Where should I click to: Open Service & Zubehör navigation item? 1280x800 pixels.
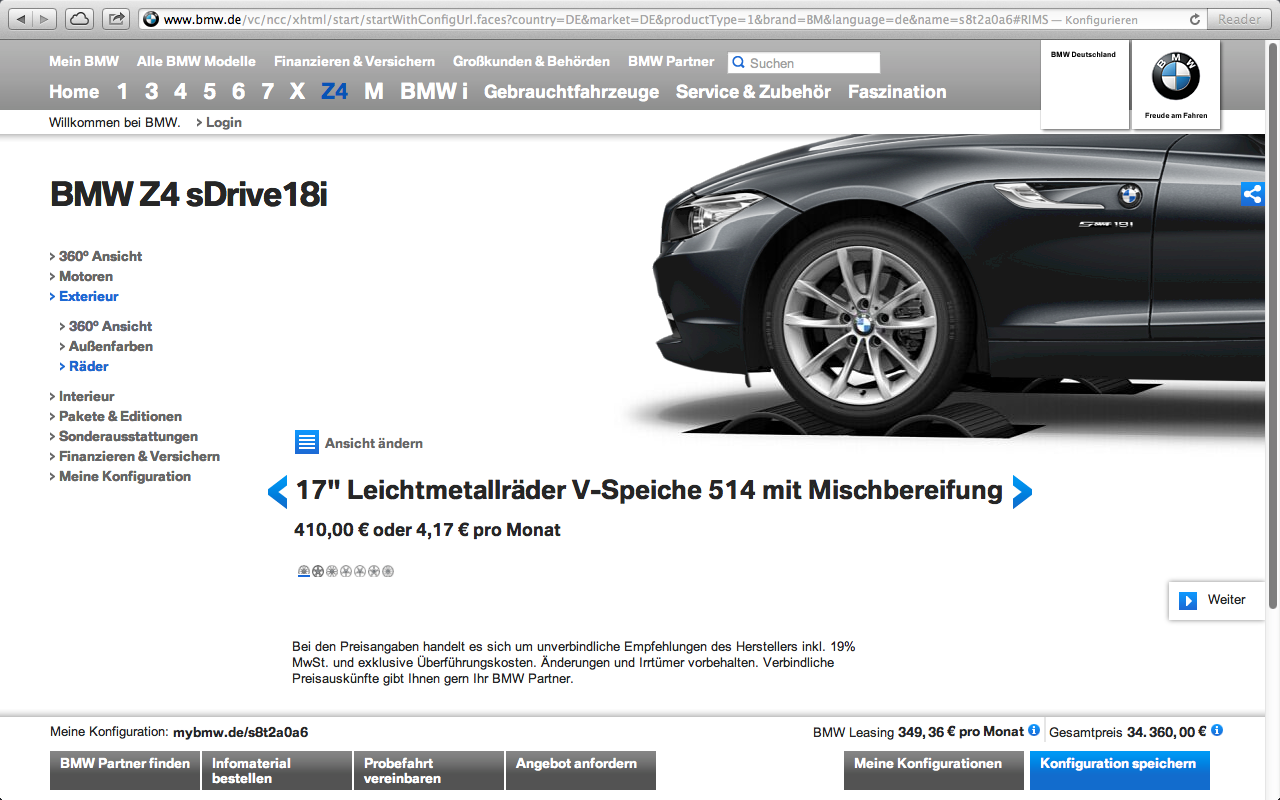(753, 92)
